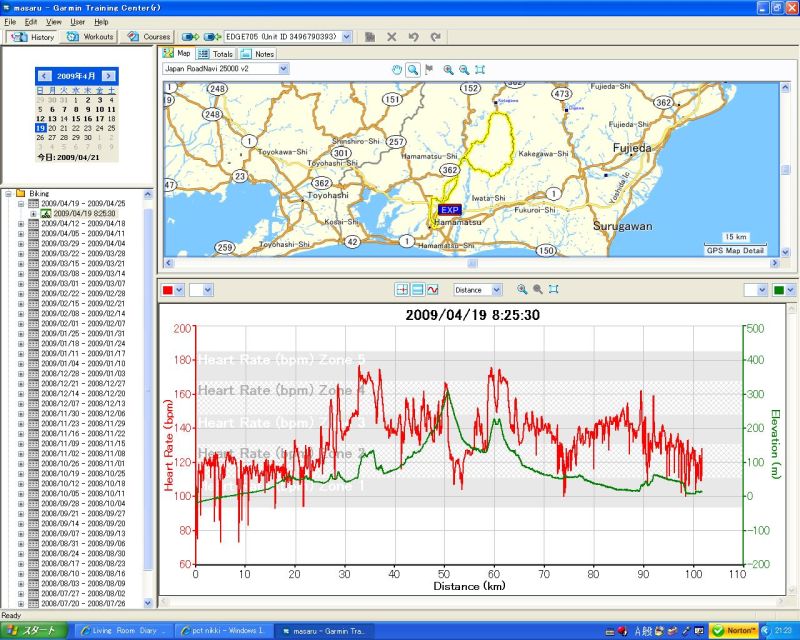The width and height of the screenshot is (800, 640).
Task: Select day 19 in the calendar
Action: [x=40, y=128]
